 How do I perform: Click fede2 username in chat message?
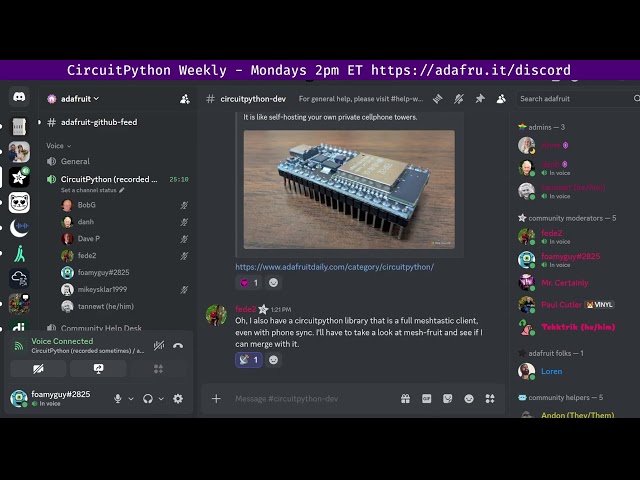coord(245,309)
